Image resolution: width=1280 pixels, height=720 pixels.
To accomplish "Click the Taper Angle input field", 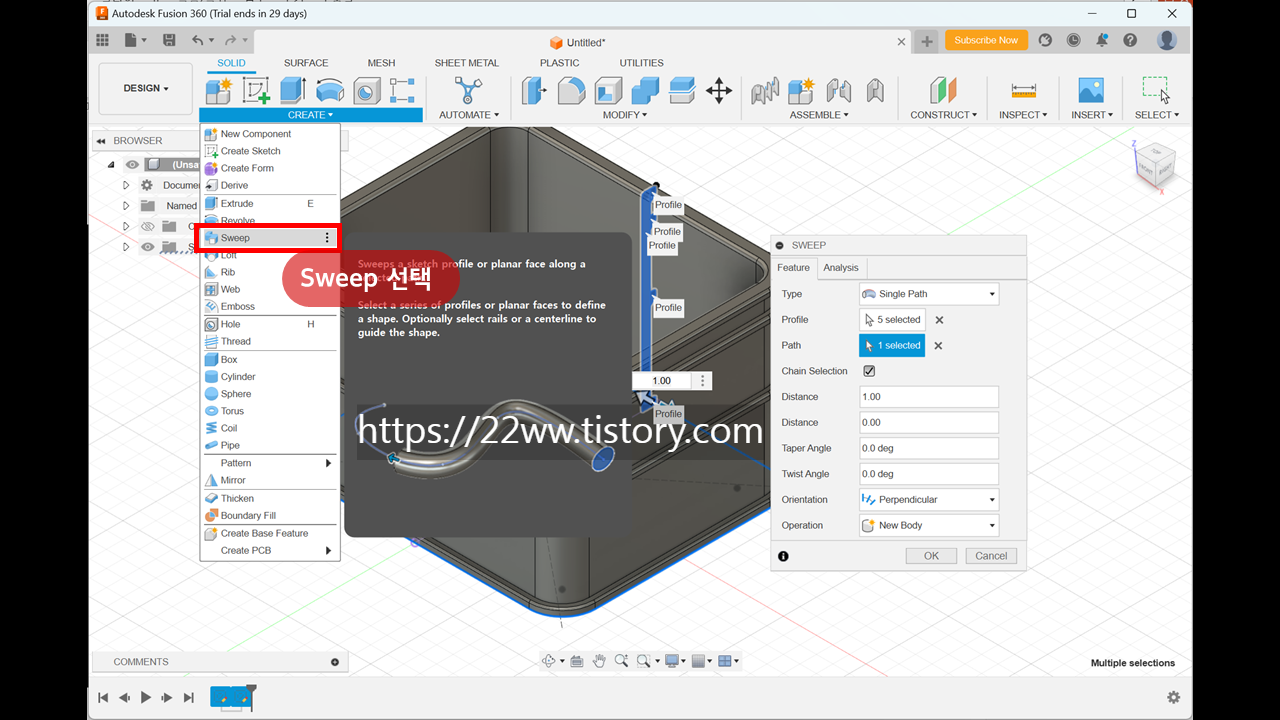I will tap(929, 448).
